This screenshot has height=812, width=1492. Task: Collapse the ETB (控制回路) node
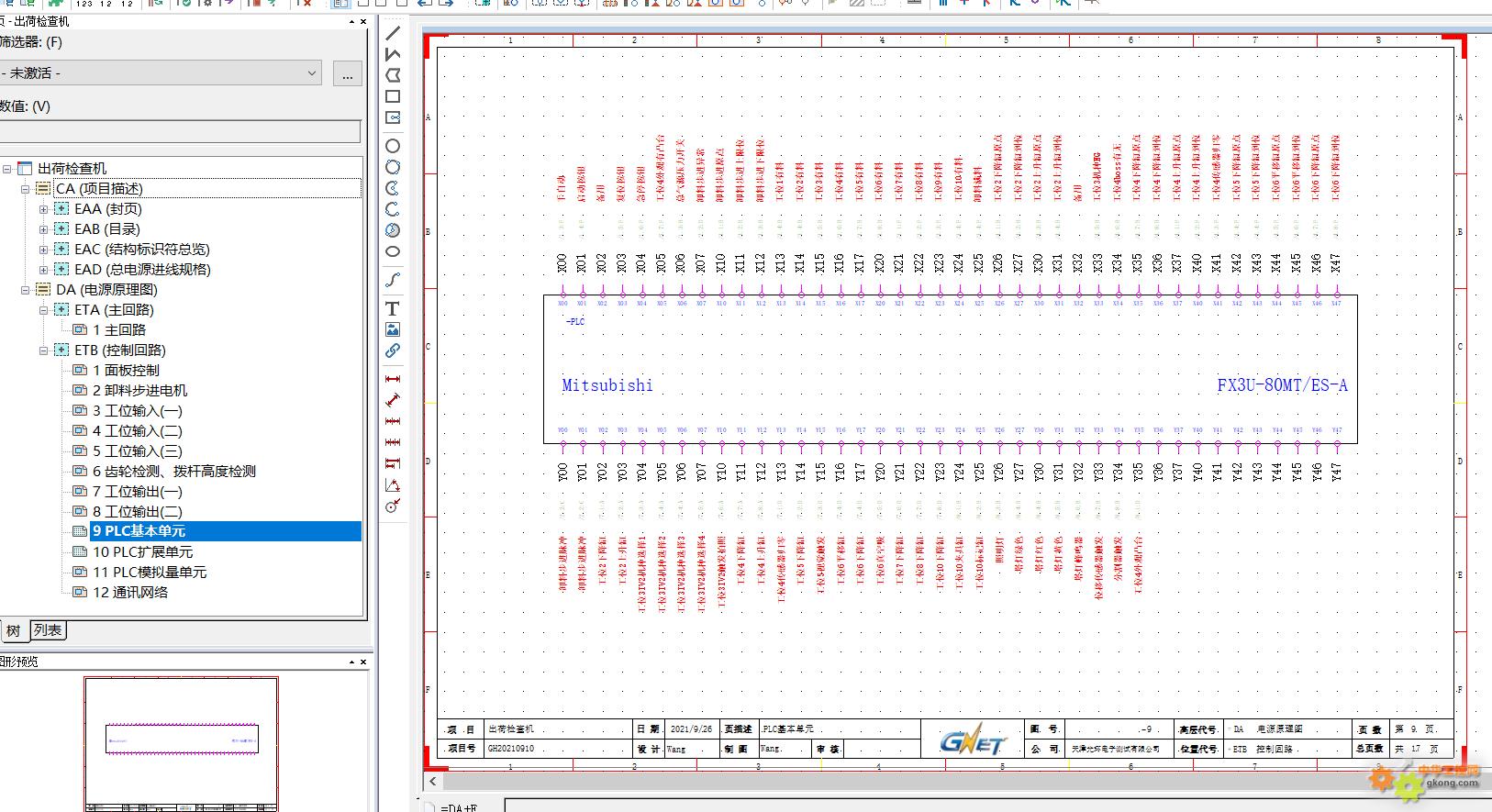pos(43,350)
